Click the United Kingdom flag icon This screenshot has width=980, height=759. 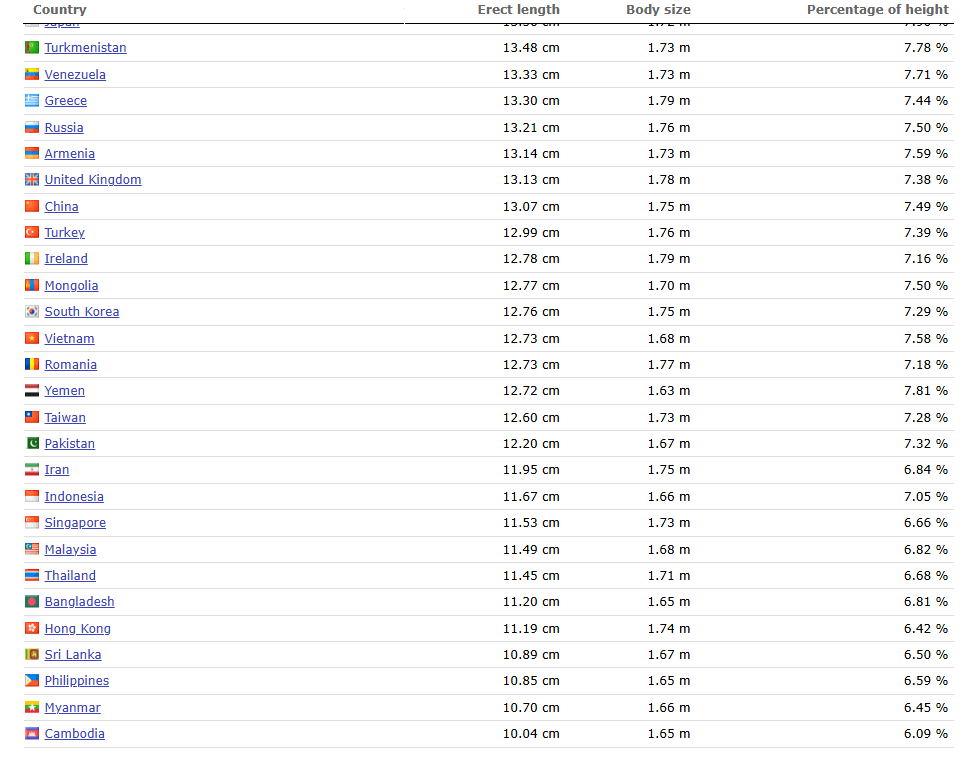32,180
